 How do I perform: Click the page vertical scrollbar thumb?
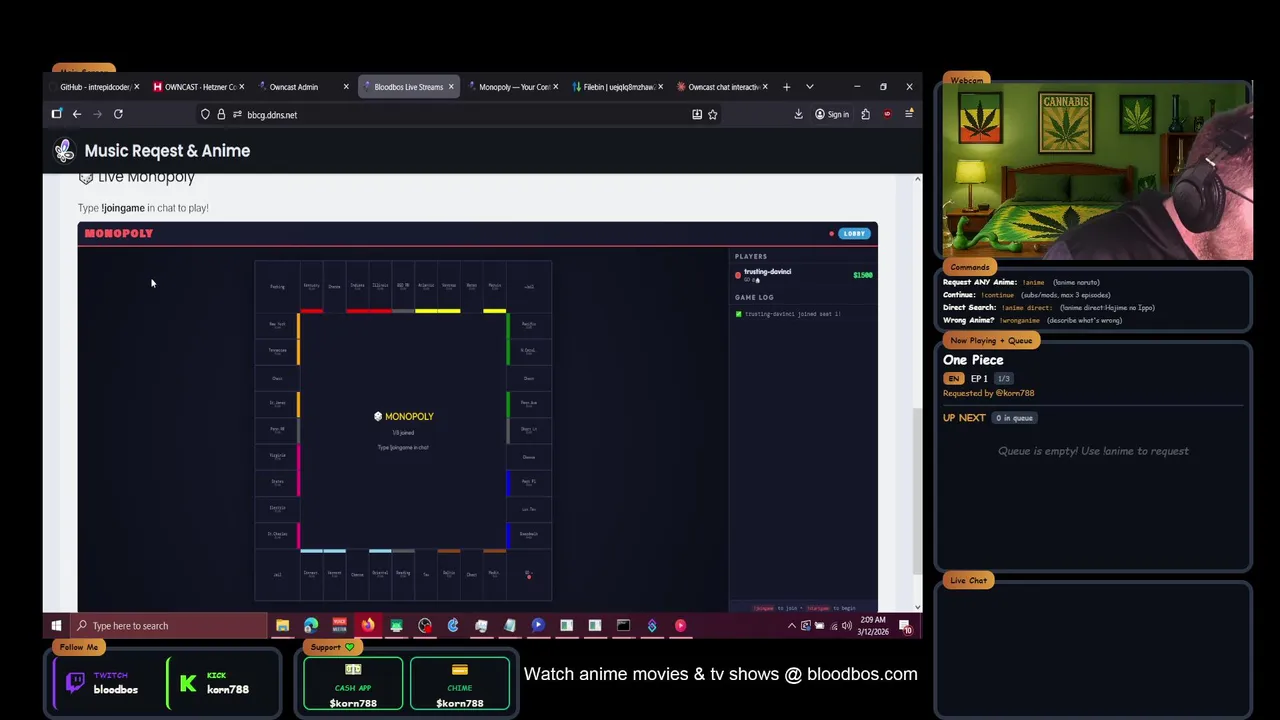click(x=917, y=490)
